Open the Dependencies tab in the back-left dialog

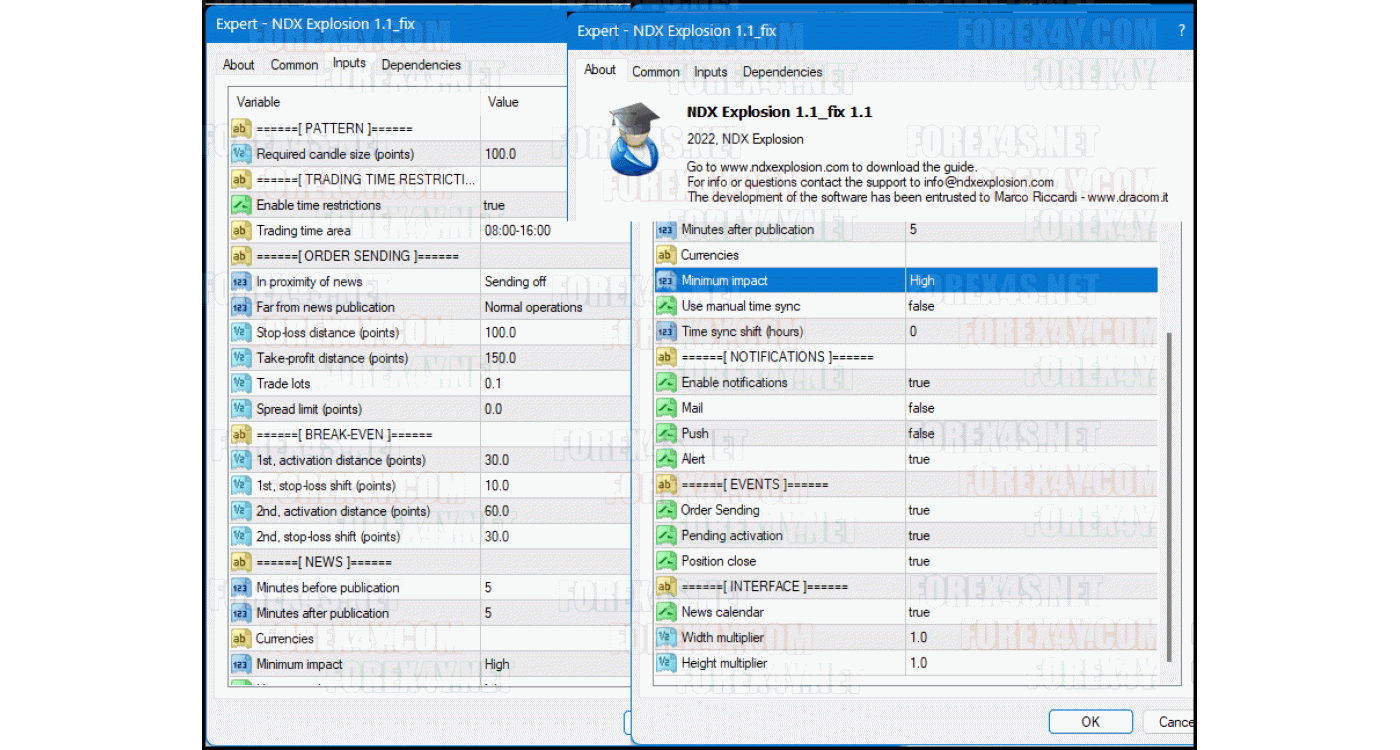pos(421,65)
